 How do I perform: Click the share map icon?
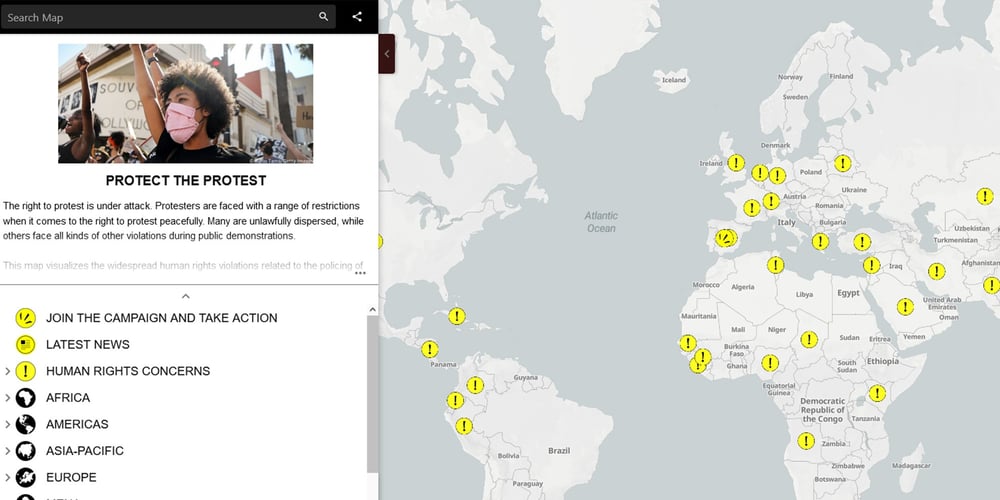357,17
